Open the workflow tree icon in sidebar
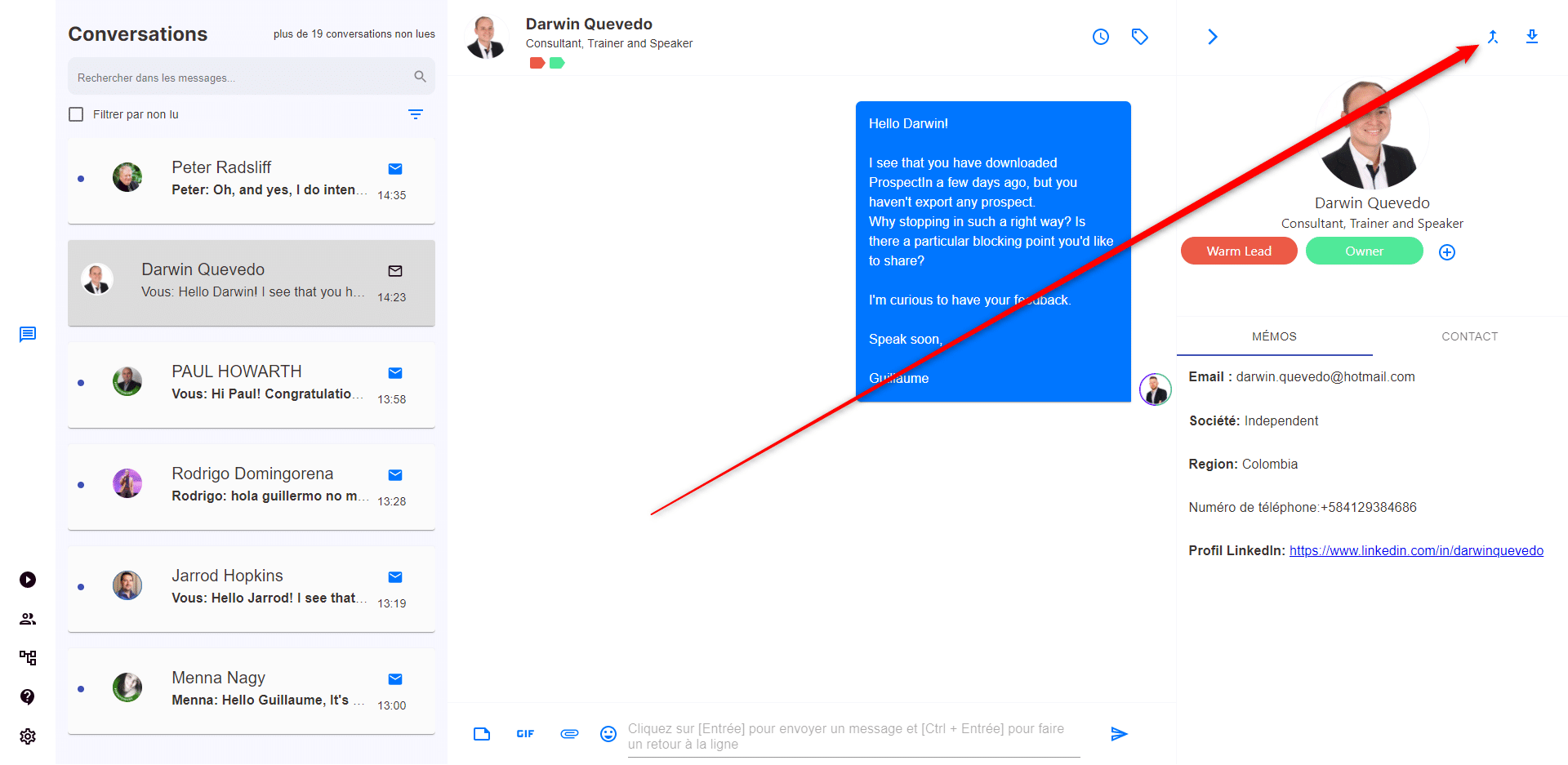The height and width of the screenshot is (765, 1568). (28, 657)
